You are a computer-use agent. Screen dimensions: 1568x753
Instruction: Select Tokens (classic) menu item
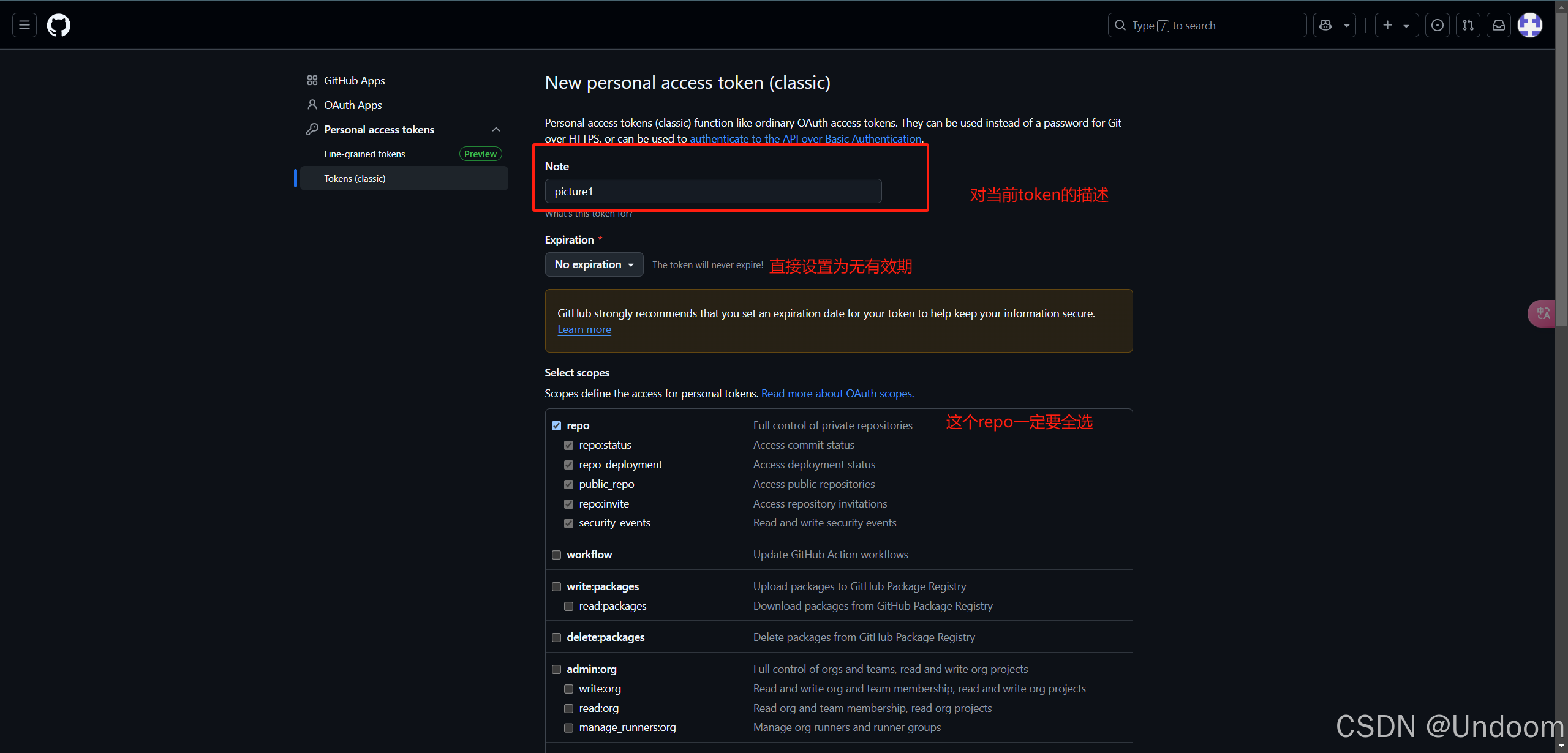pyautogui.click(x=404, y=178)
